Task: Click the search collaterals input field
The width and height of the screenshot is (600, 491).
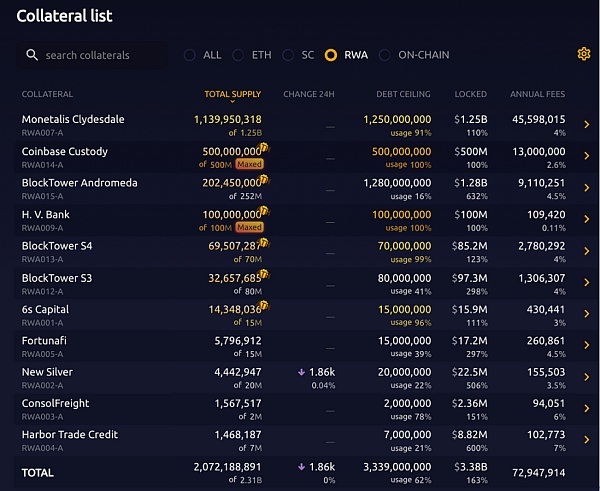Action: click(100, 55)
